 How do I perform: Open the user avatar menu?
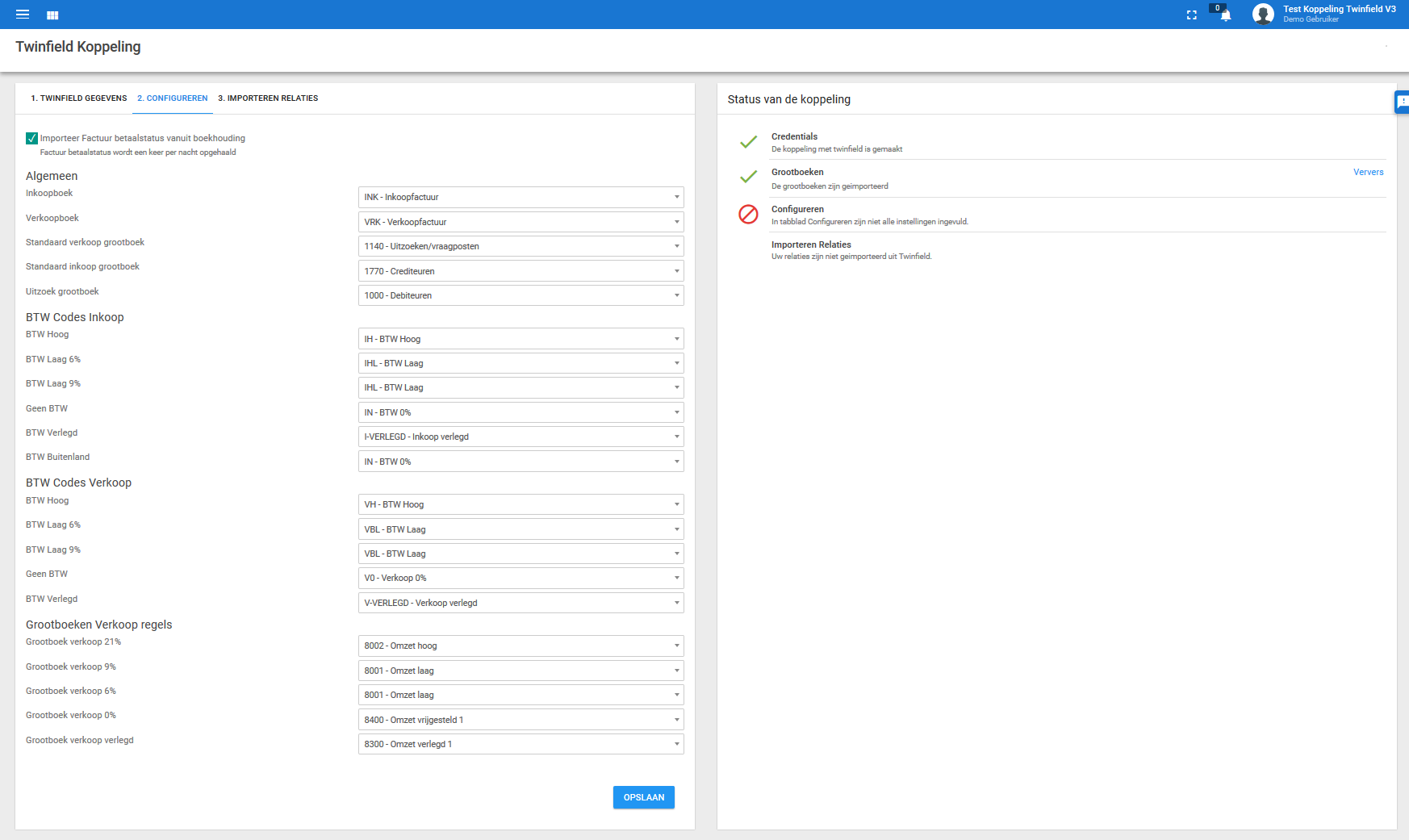pyautogui.click(x=1263, y=14)
